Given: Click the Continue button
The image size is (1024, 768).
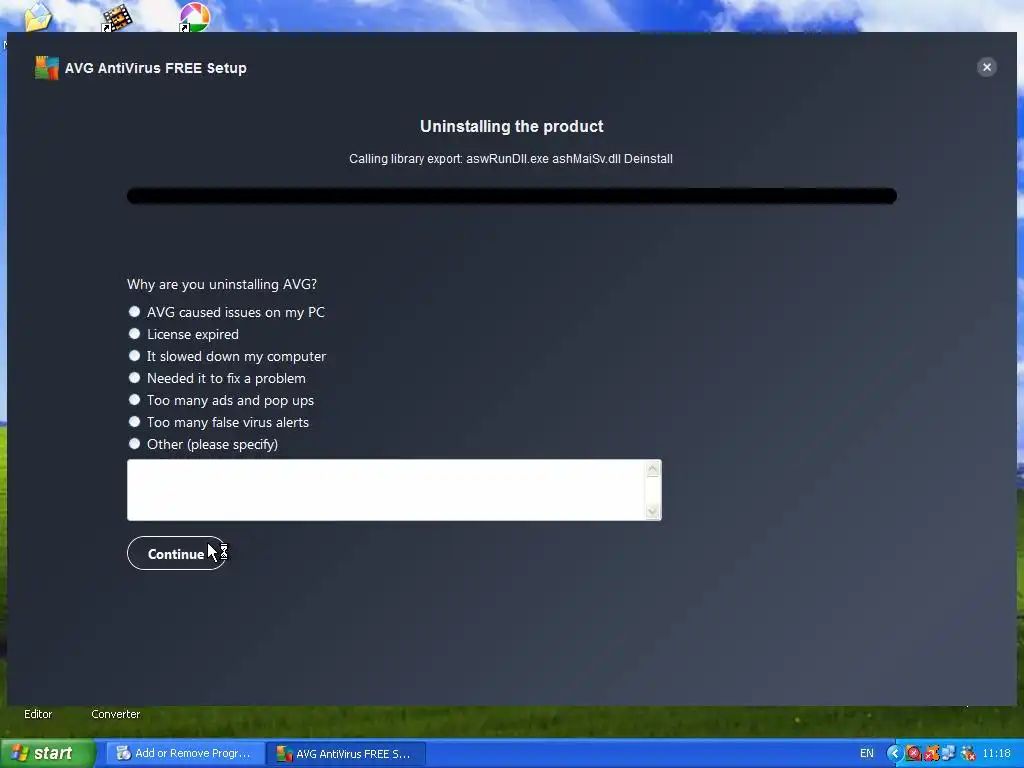Looking at the screenshot, I should point(176,553).
